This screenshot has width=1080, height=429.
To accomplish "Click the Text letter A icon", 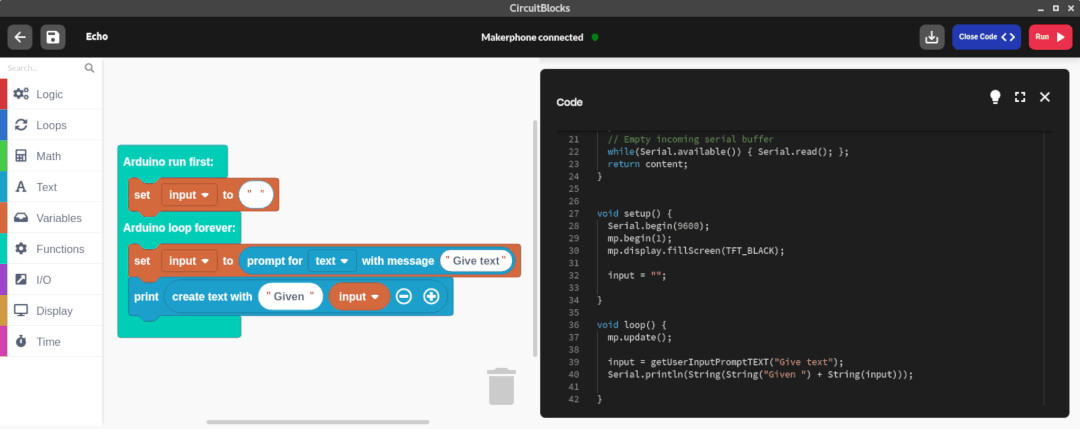I will tap(21, 187).
